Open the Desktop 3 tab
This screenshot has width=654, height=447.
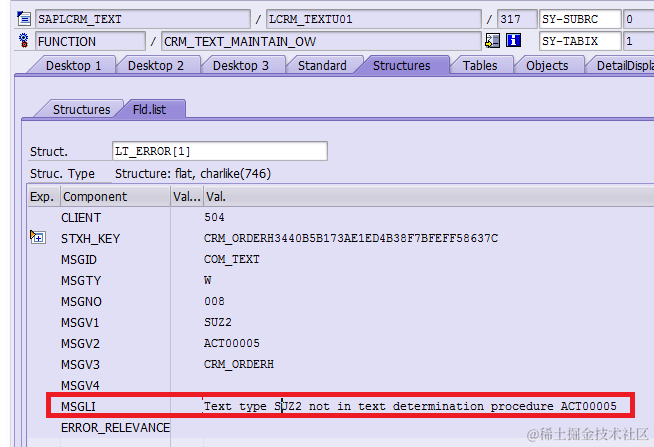click(241, 65)
